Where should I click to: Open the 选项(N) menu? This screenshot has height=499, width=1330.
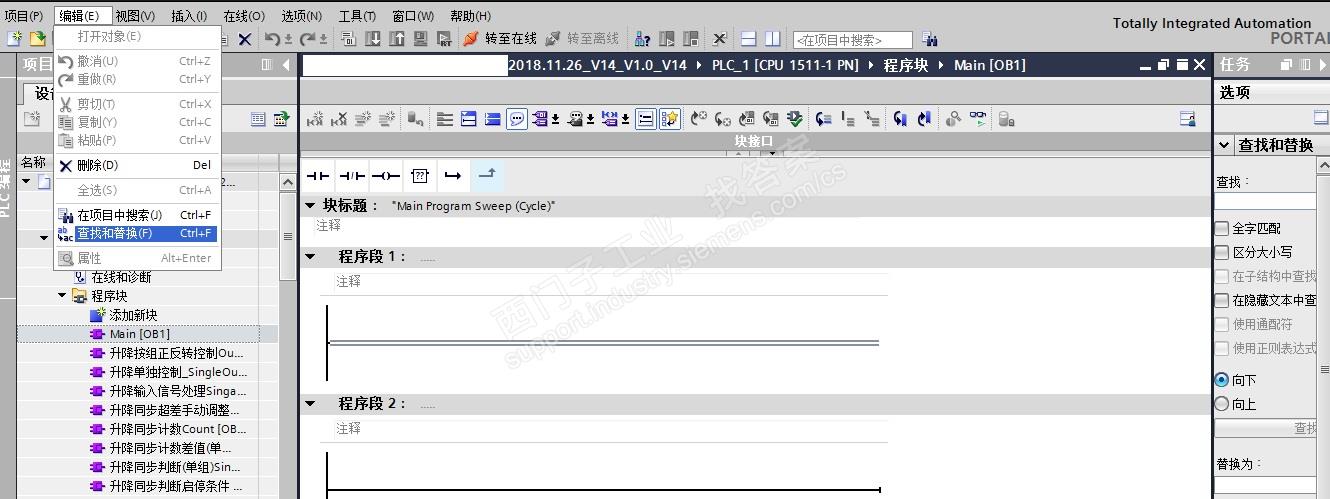point(301,16)
